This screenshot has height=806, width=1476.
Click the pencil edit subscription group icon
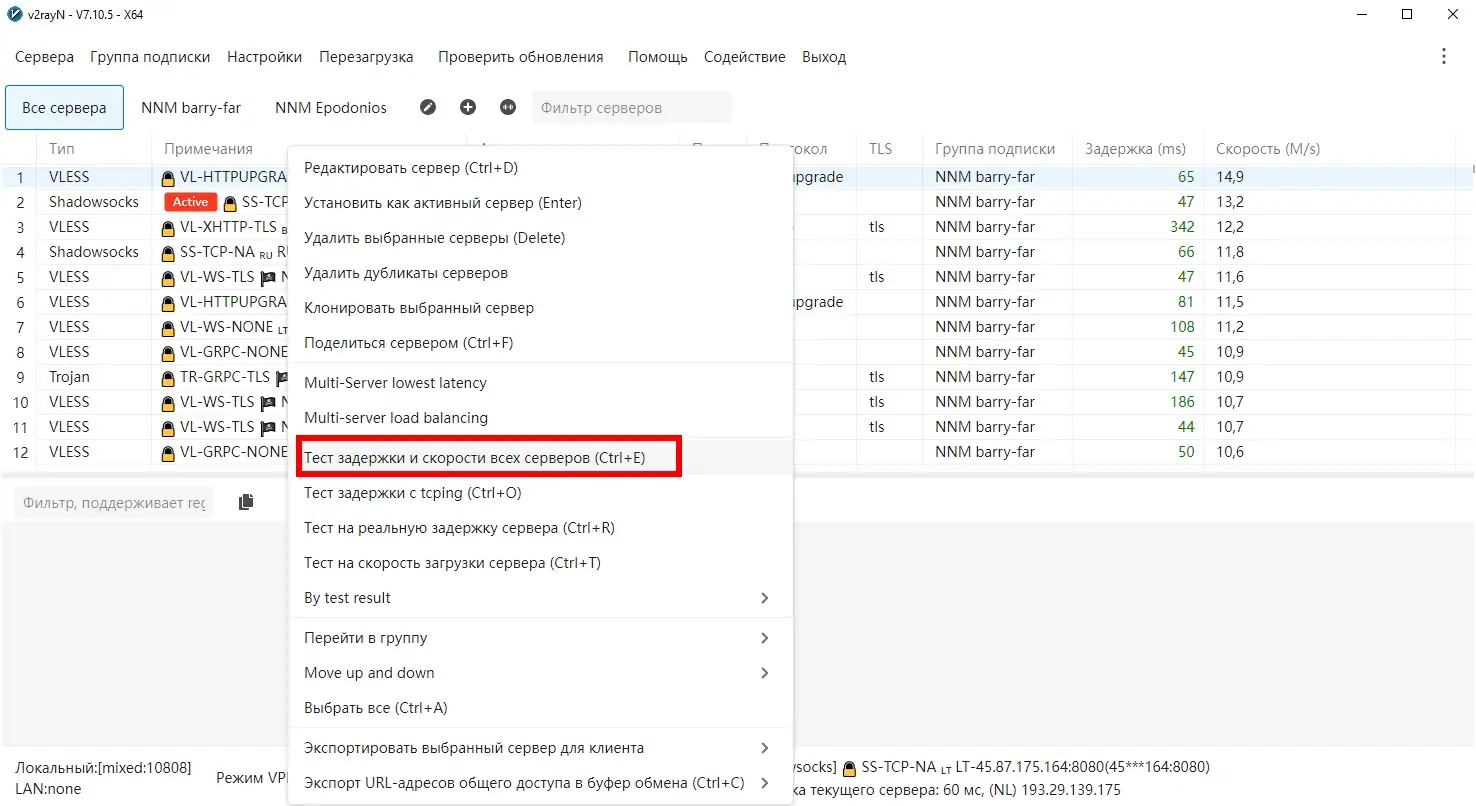click(428, 107)
